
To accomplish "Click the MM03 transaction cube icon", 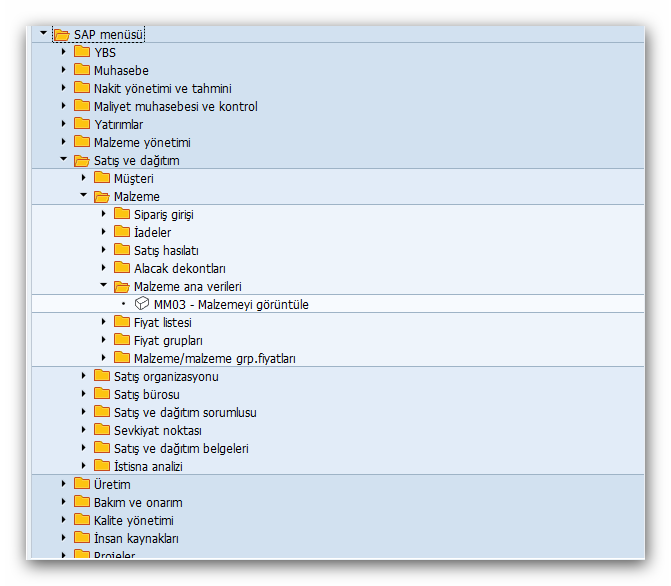I will tap(142, 303).
